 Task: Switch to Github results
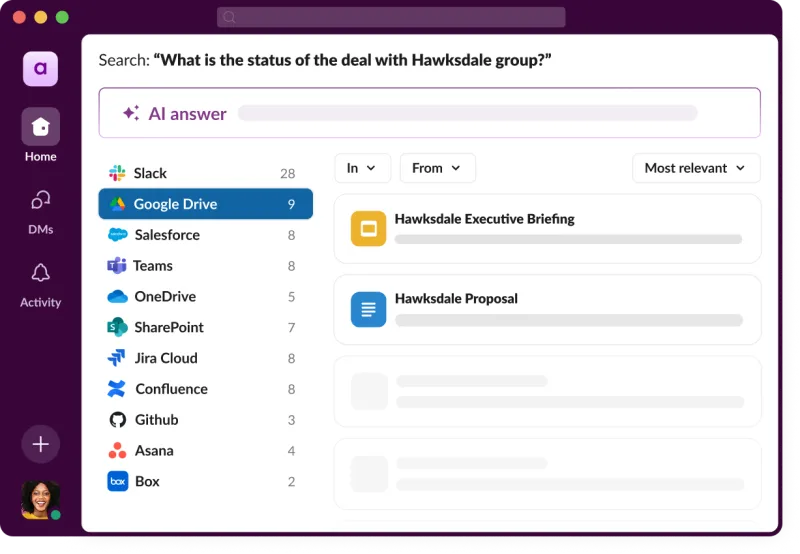point(205,420)
